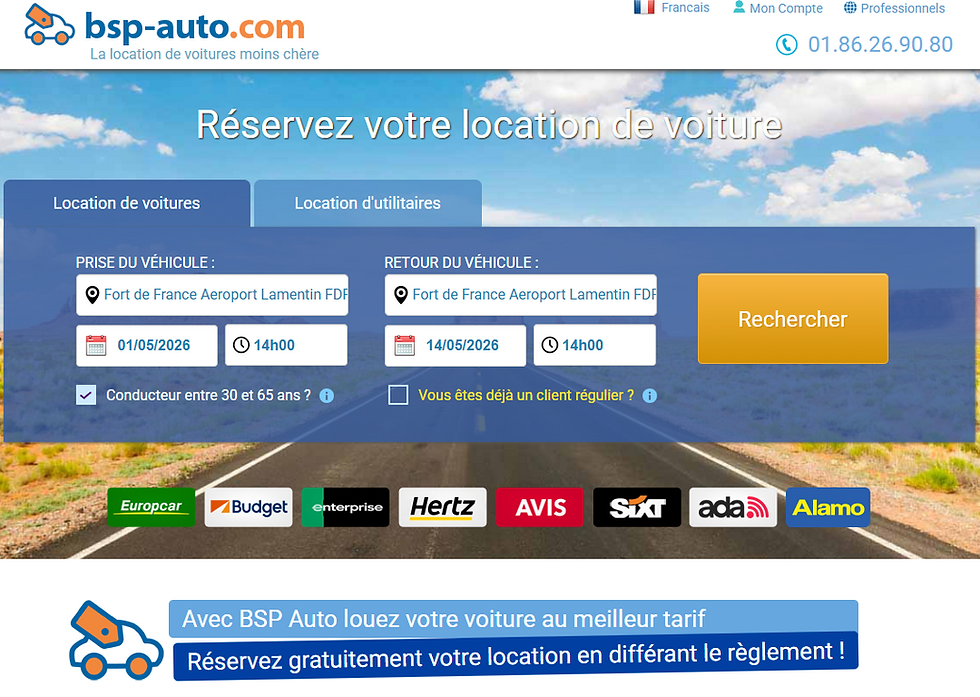The width and height of the screenshot is (980, 697).
Task: Click the phone icon beside 01.86.26.90.80
Action: click(x=786, y=44)
